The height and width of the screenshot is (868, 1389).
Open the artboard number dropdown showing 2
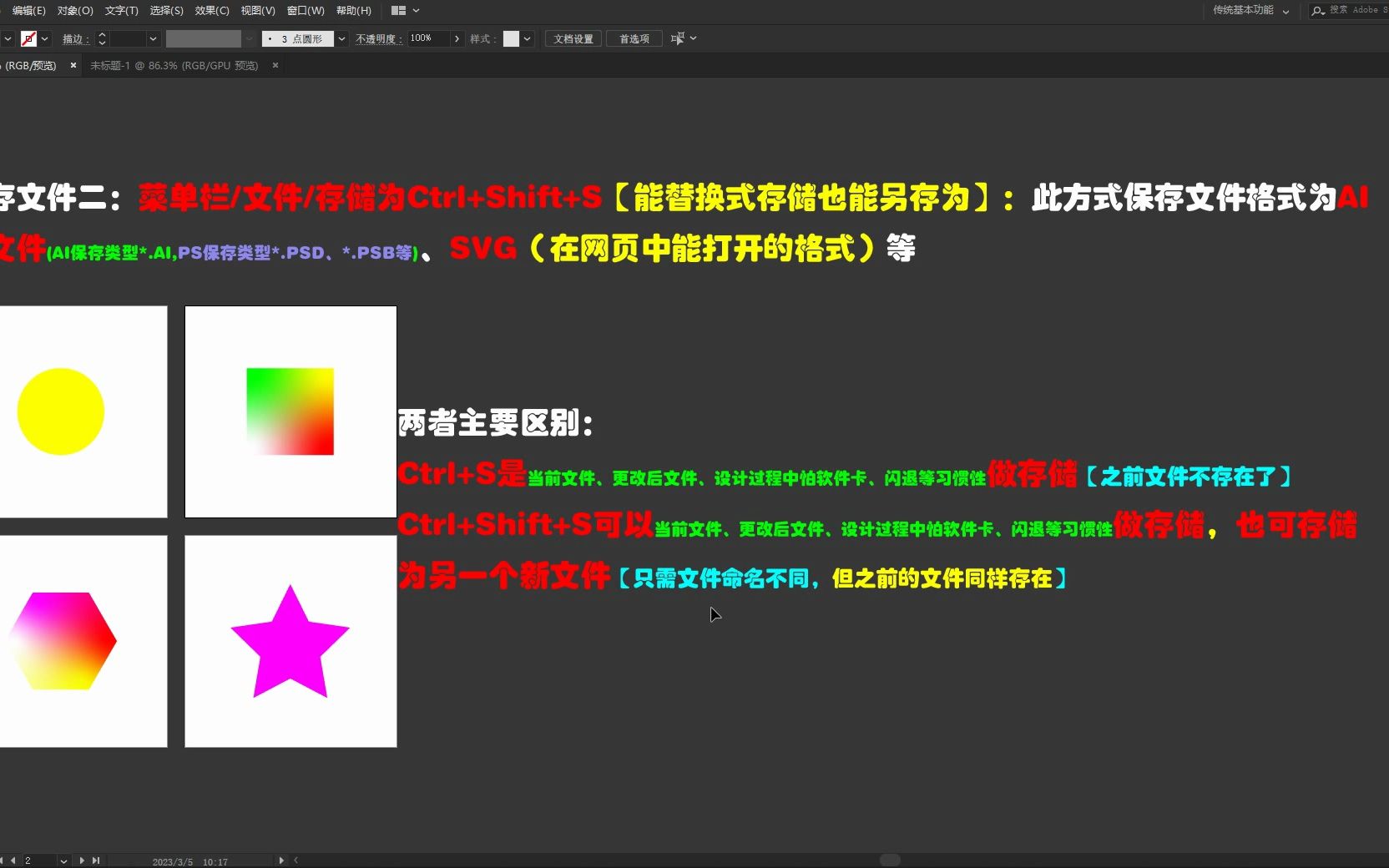64,860
